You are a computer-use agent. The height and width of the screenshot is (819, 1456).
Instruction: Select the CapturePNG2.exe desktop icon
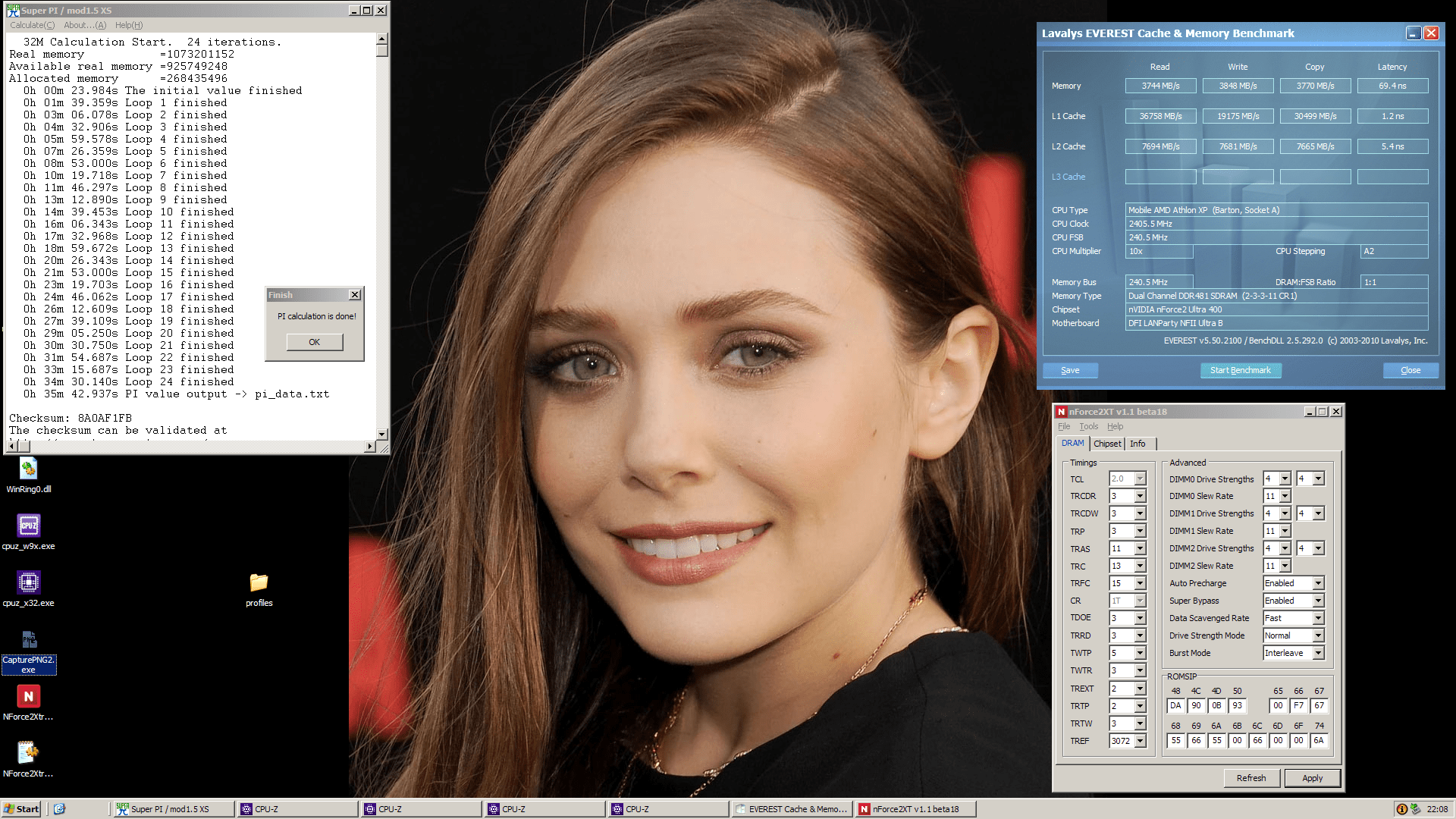tap(28, 641)
